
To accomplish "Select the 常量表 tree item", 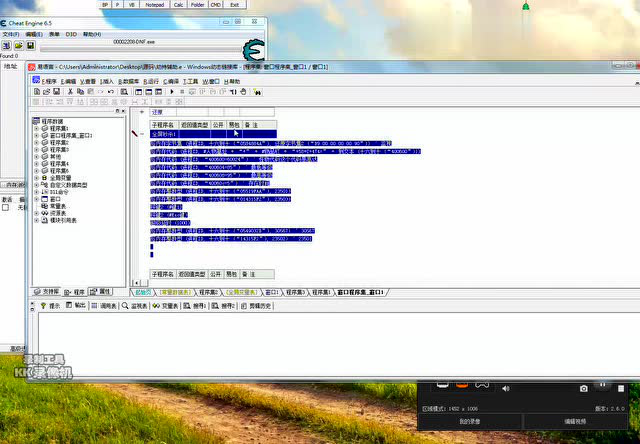I will point(58,206).
